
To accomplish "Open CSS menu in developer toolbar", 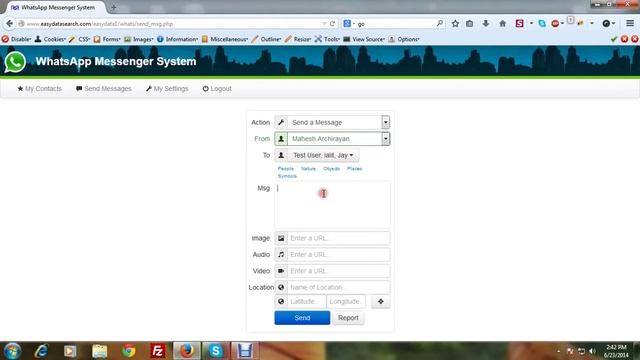I will (x=80, y=39).
